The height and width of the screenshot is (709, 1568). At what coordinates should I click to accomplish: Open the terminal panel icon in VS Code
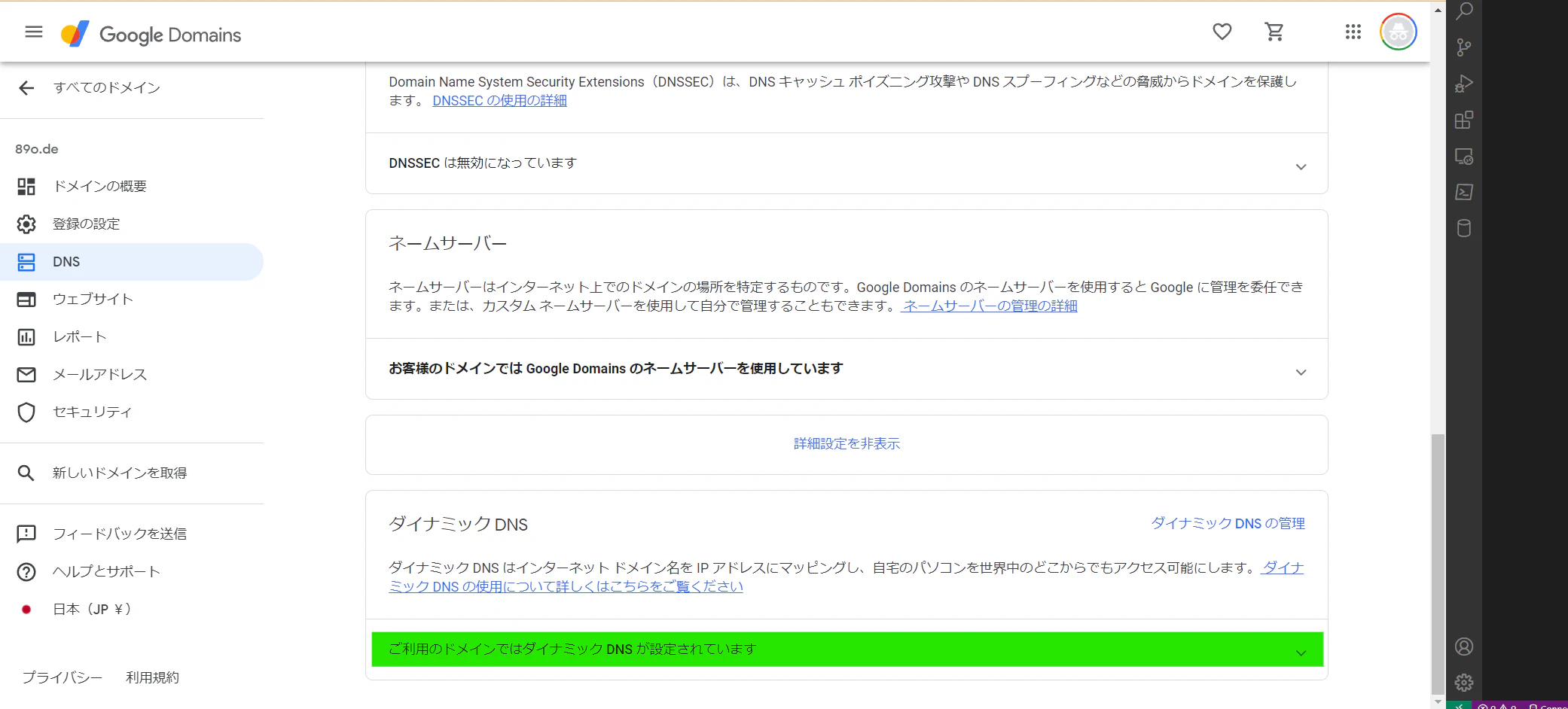1464,192
